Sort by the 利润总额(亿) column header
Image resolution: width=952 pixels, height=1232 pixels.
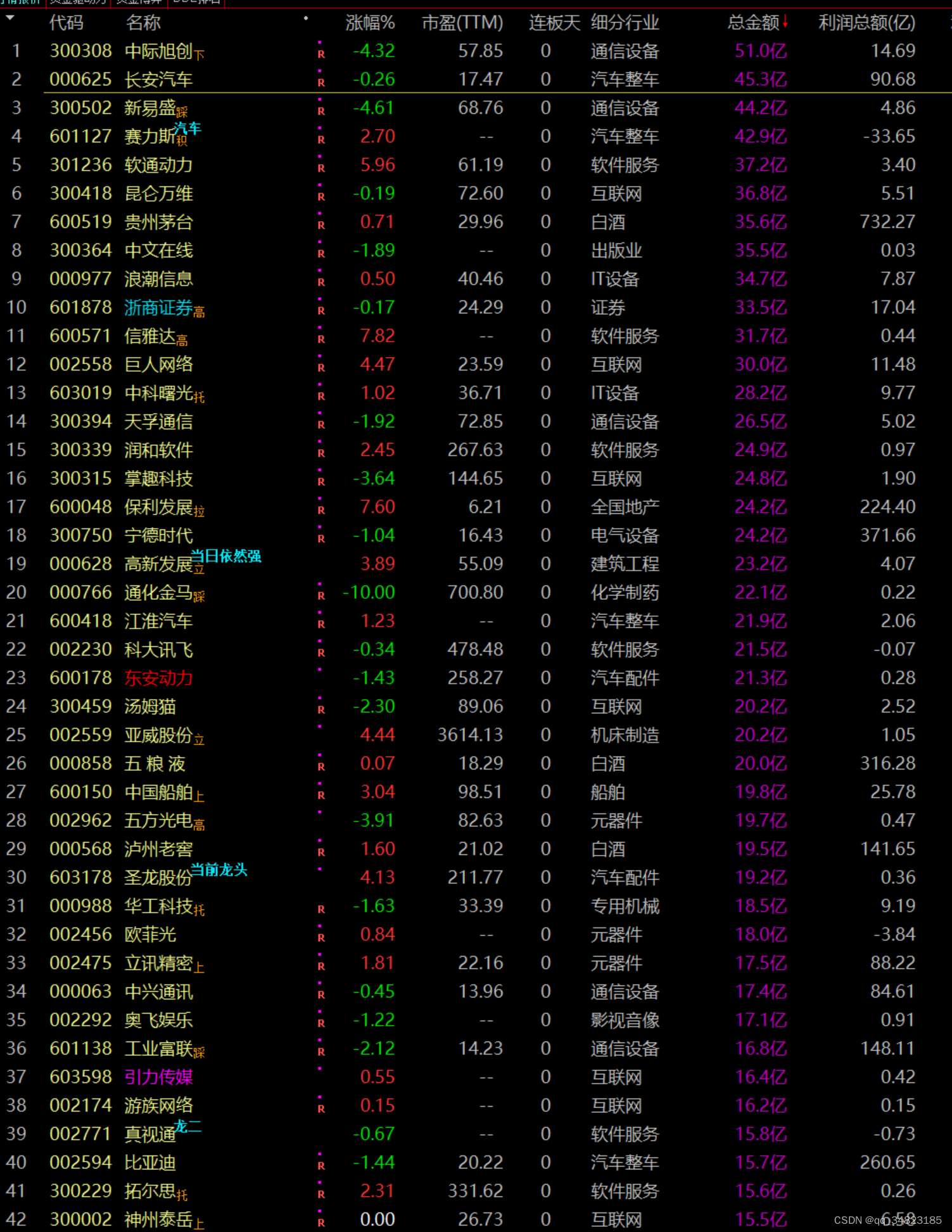[866, 23]
